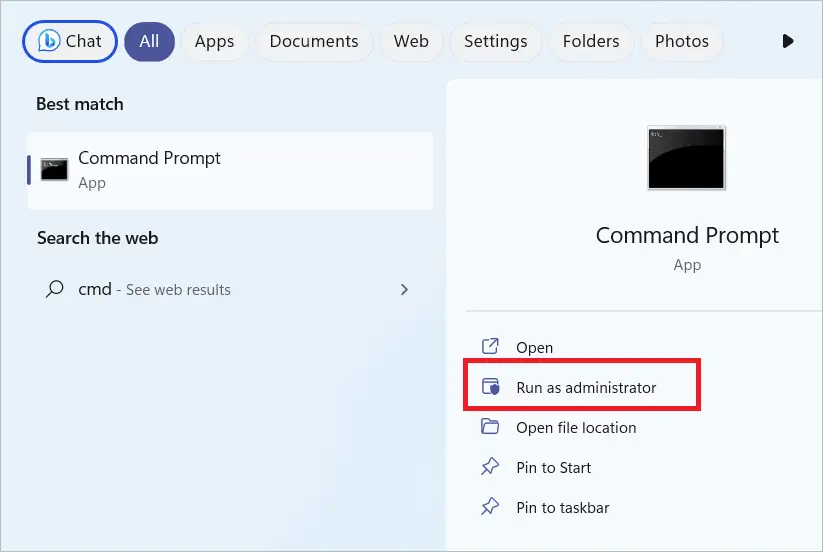Click the magnifier icon beside cmd
The width and height of the screenshot is (823, 552).
55,289
